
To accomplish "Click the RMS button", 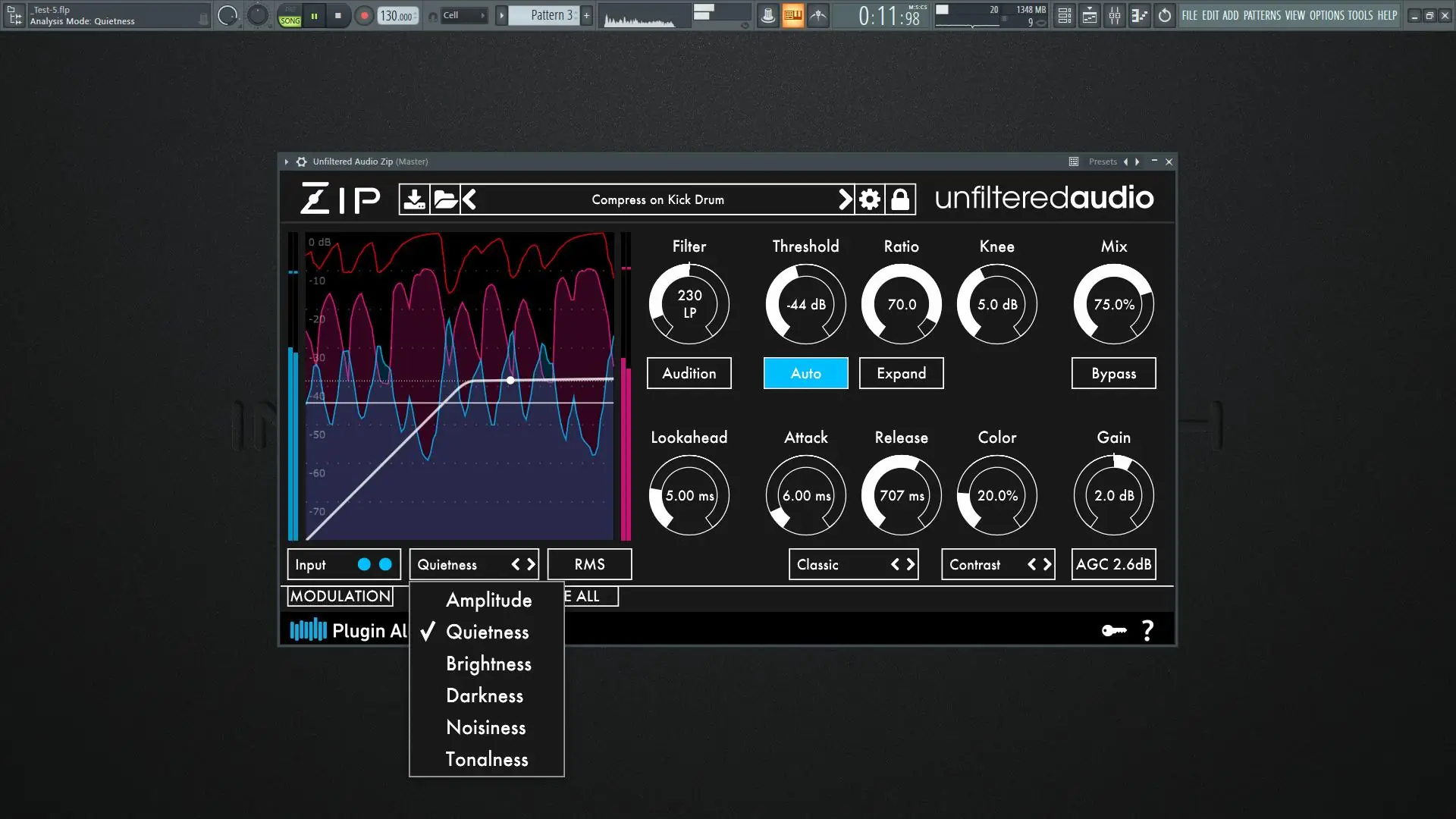I will tap(589, 564).
